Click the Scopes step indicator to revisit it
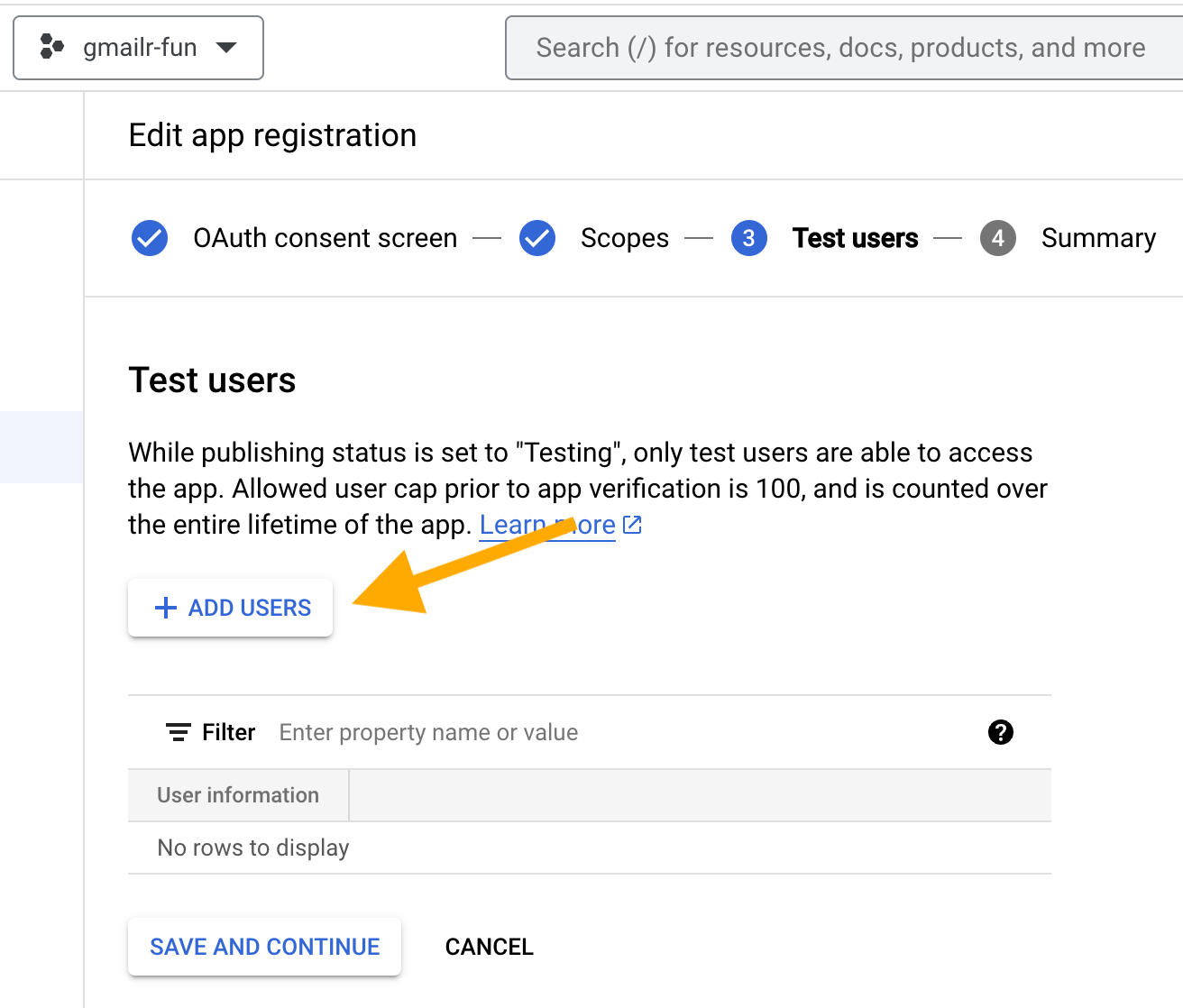The height and width of the screenshot is (1008, 1183). pyautogui.click(x=624, y=238)
